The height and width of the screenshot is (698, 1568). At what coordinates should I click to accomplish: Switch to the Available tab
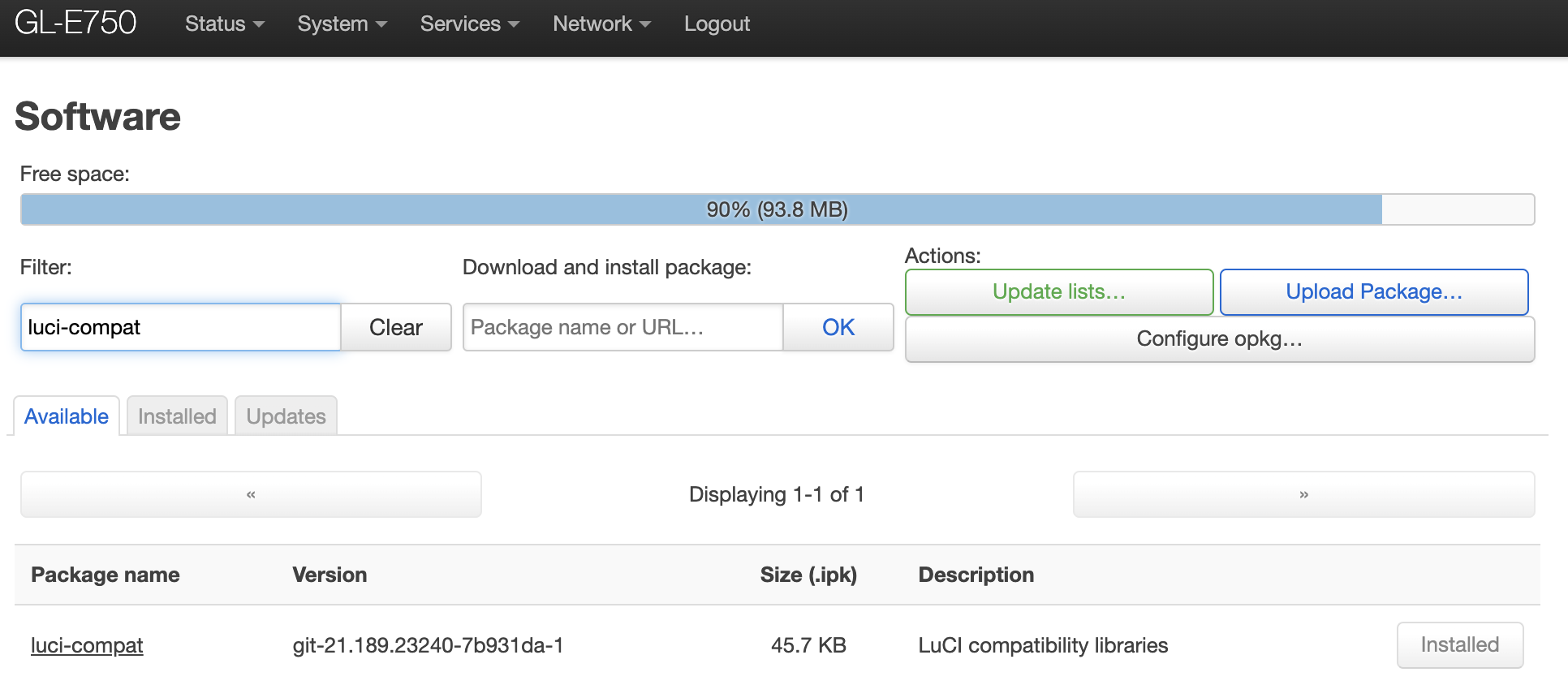[67, 416]
